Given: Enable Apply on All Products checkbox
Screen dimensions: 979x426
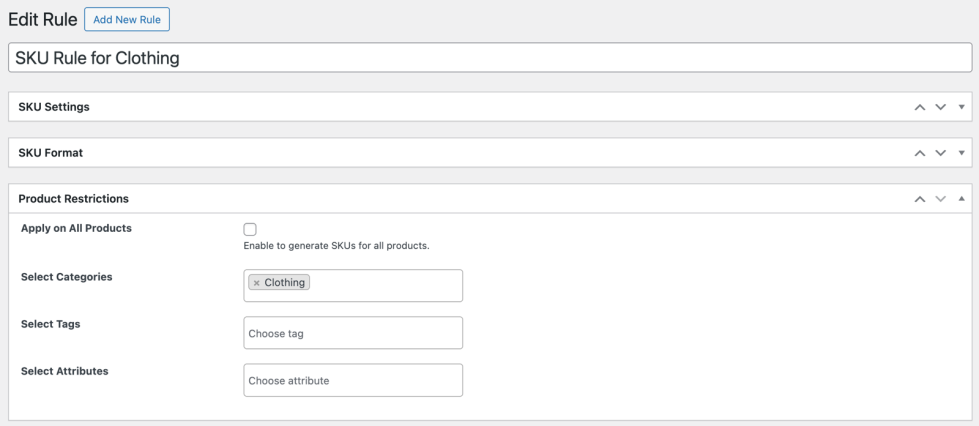Looking at the screenshot, I should tap(250, 229).
